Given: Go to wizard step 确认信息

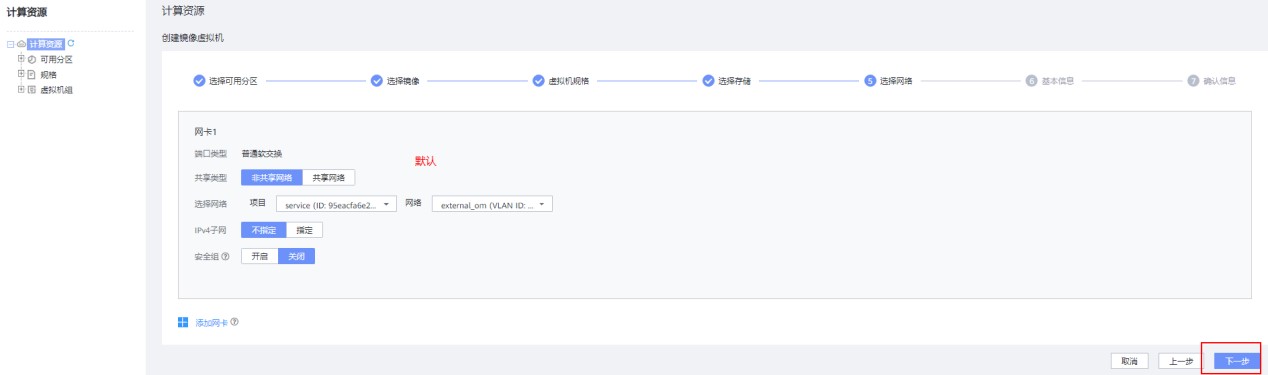Looking at the screenshot, I should pyautogui.click(x=1219, y=81).
